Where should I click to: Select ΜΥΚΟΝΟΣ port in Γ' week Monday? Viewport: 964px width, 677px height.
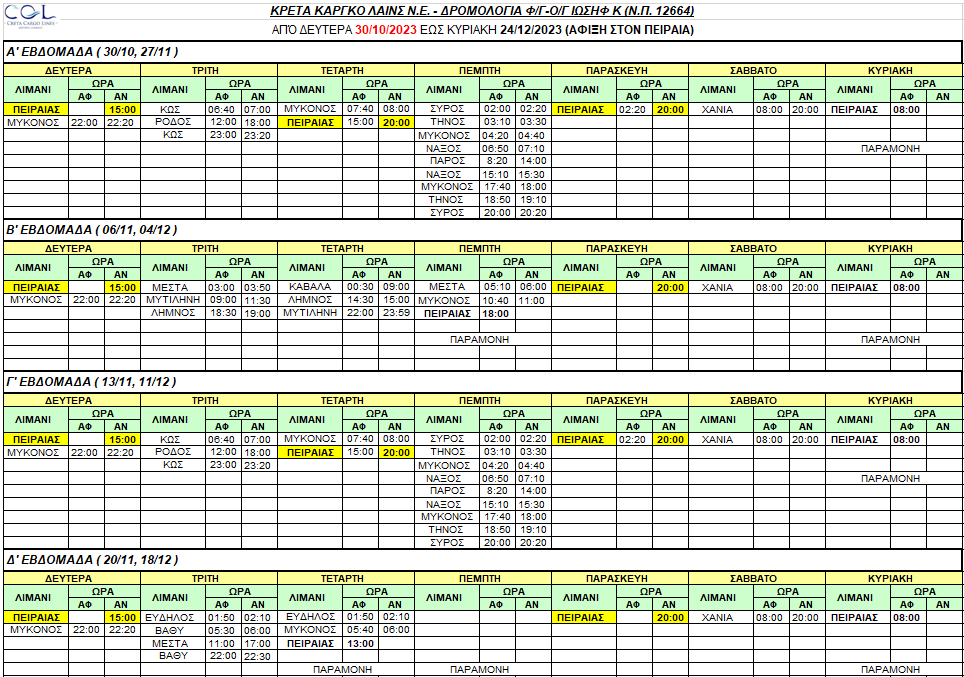(36, 453)
